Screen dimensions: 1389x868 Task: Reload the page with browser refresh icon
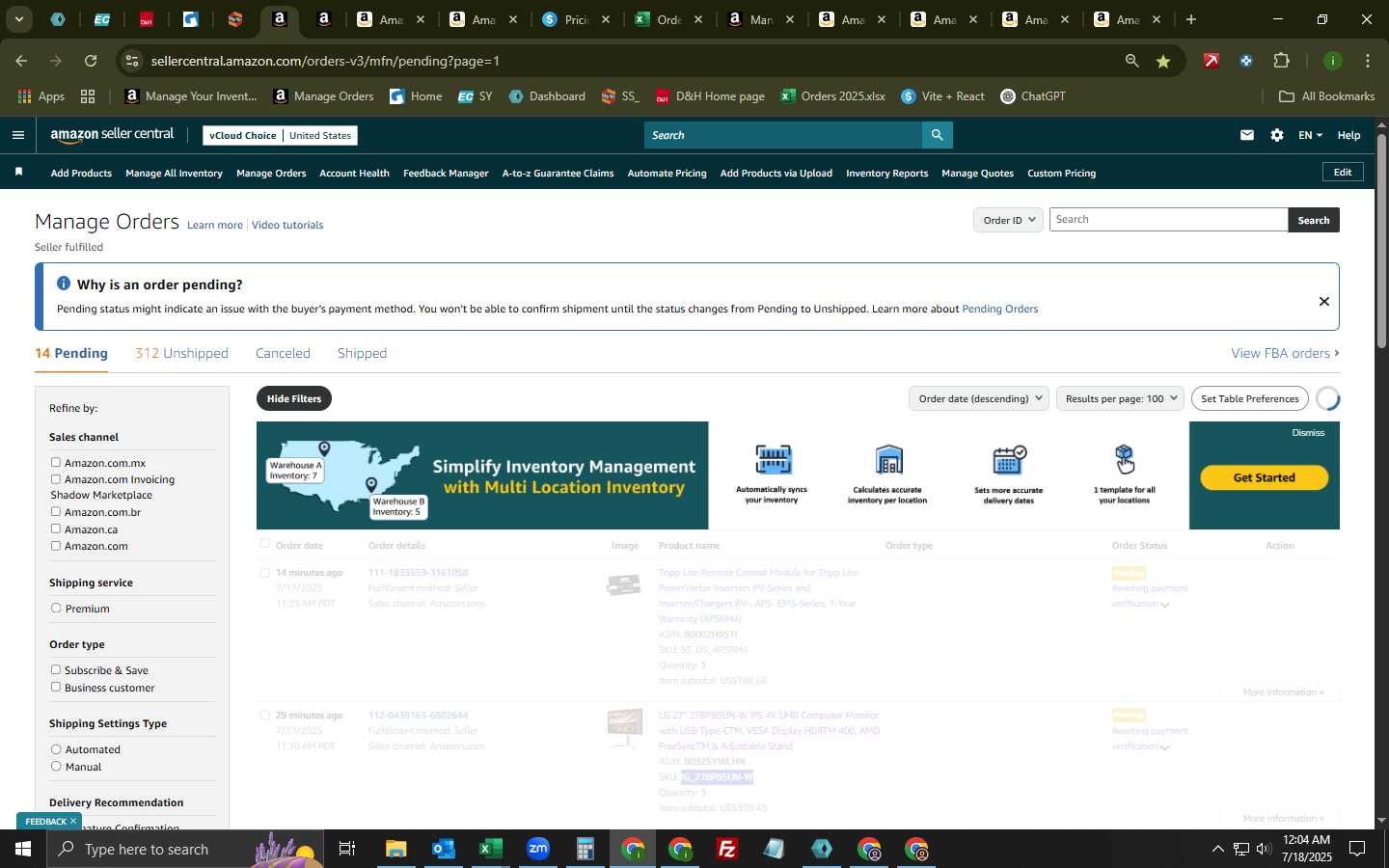(91, 61)
